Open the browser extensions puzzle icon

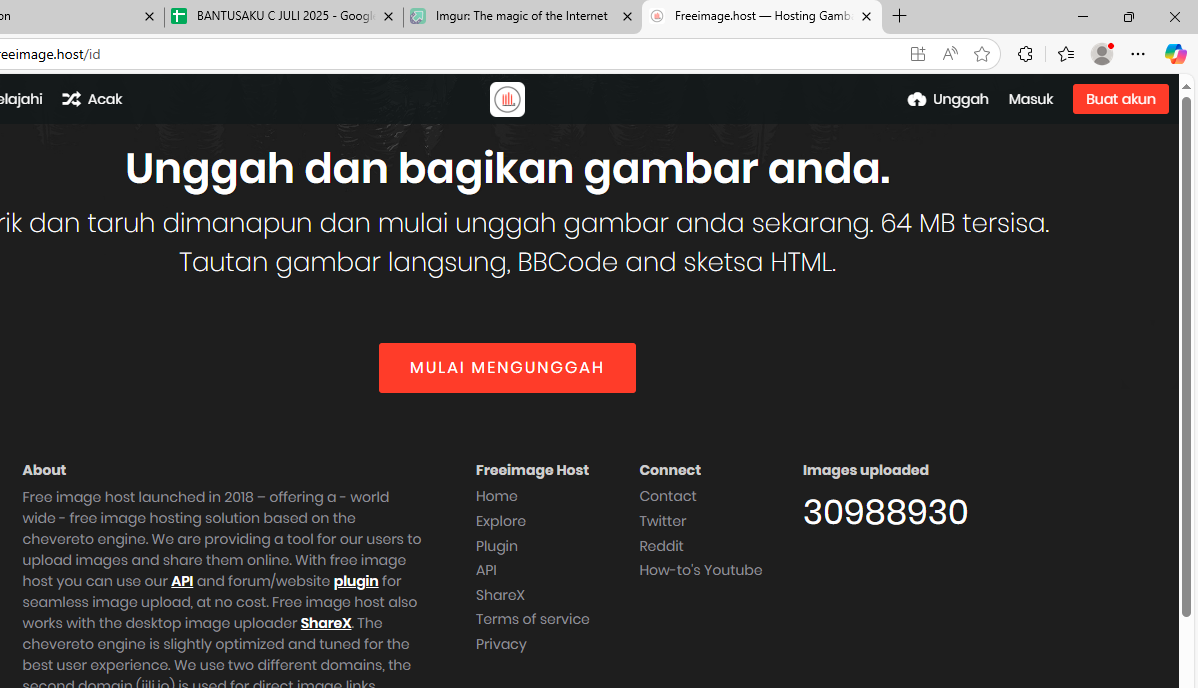(1025, 54)
